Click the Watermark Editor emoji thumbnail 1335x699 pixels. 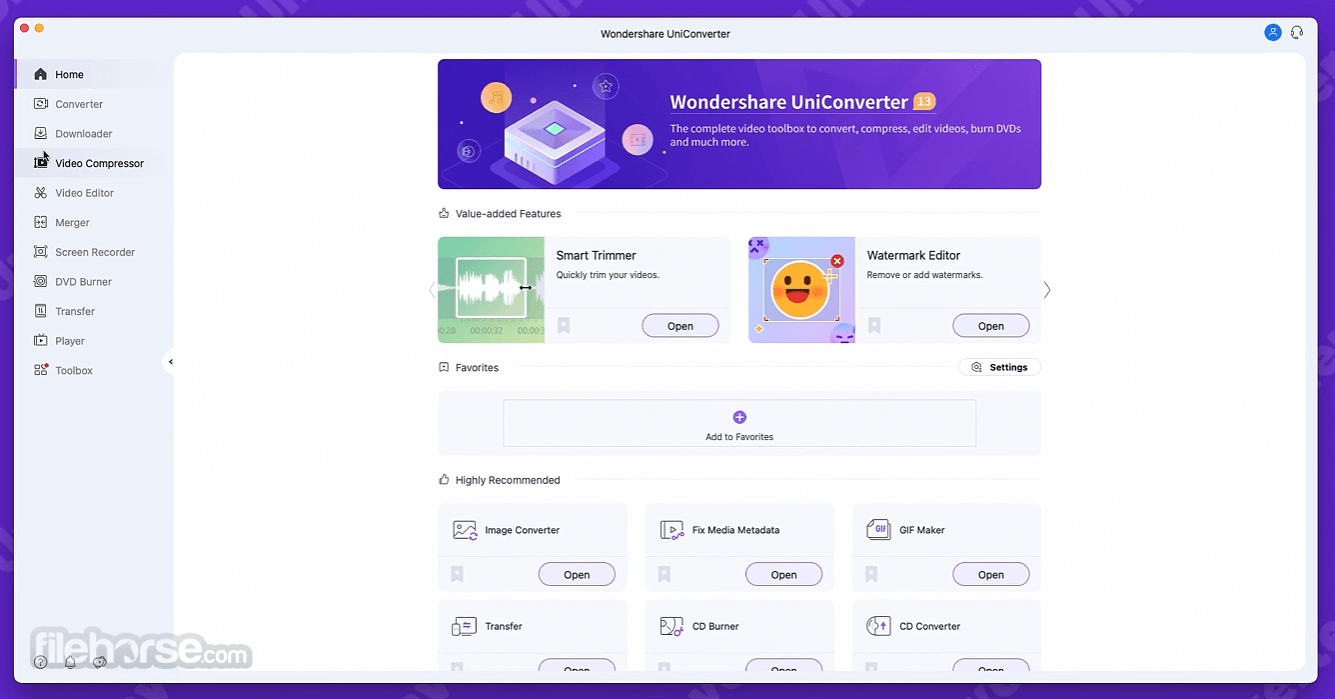[802, 290]
